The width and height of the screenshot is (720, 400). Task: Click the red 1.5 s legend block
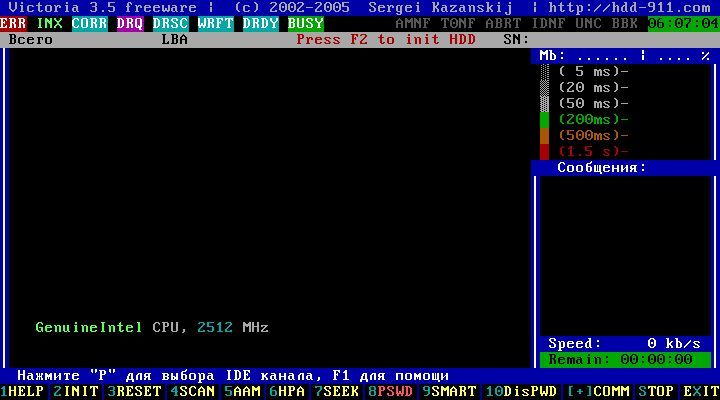(x=544, y=152)
